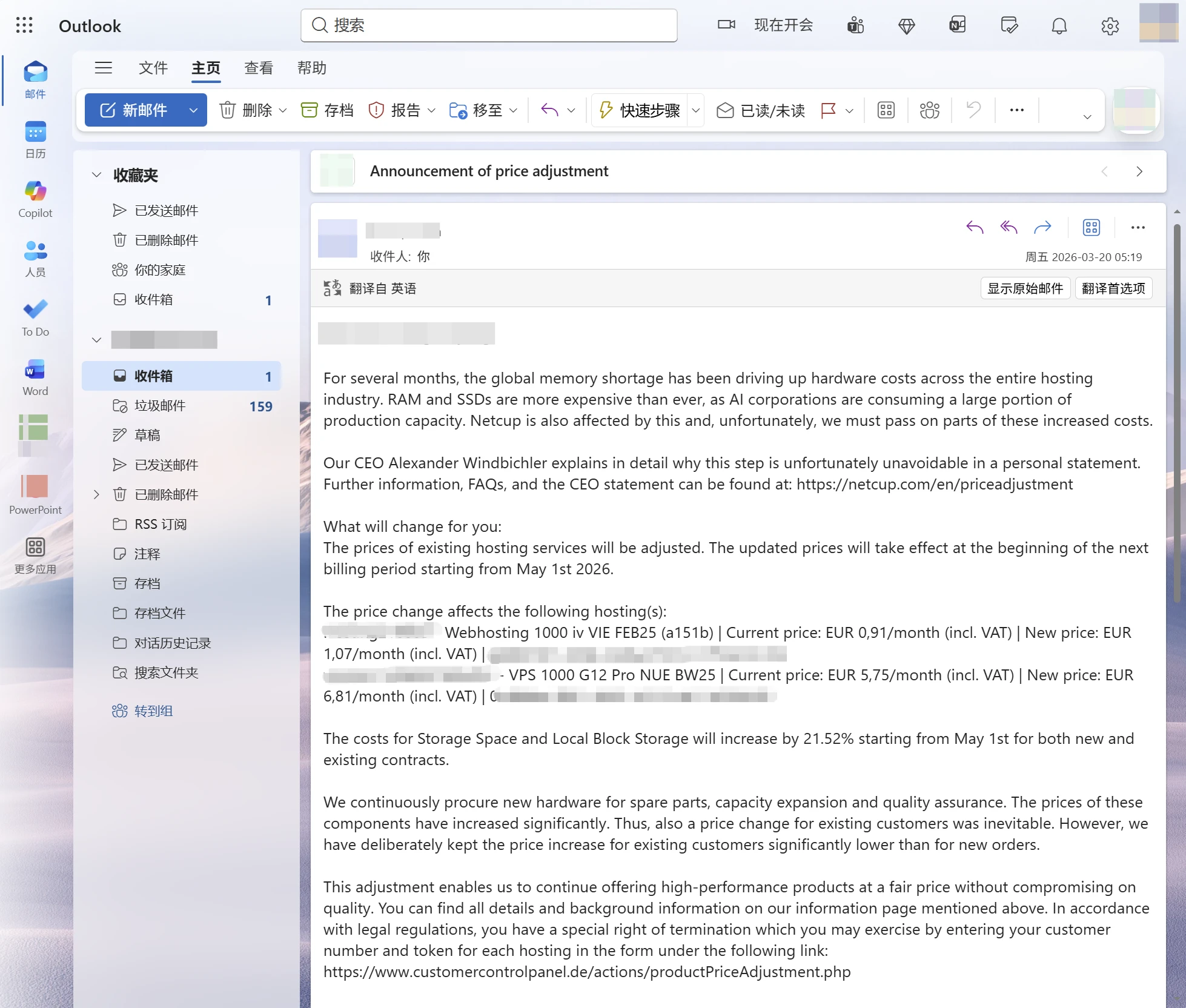This screenshot has height=1008, width=1186.
Task: Open the notifications bell
Action: click(x=1059, y=26)
